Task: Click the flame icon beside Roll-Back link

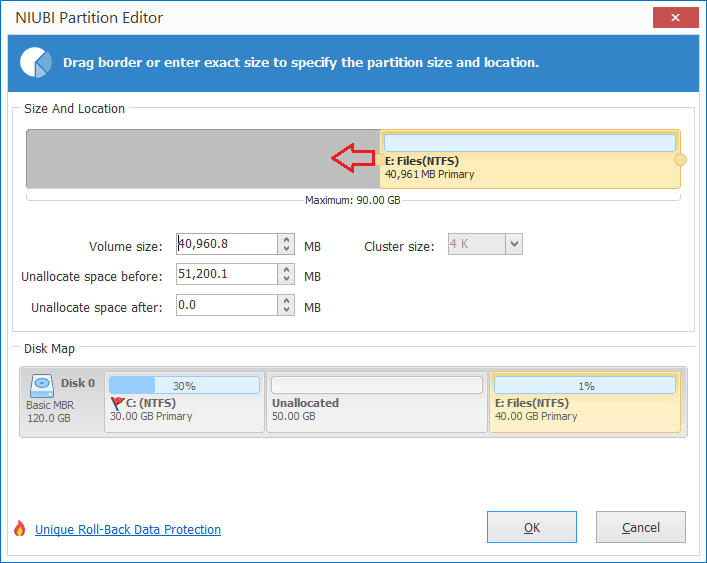Action: [19, 528]
